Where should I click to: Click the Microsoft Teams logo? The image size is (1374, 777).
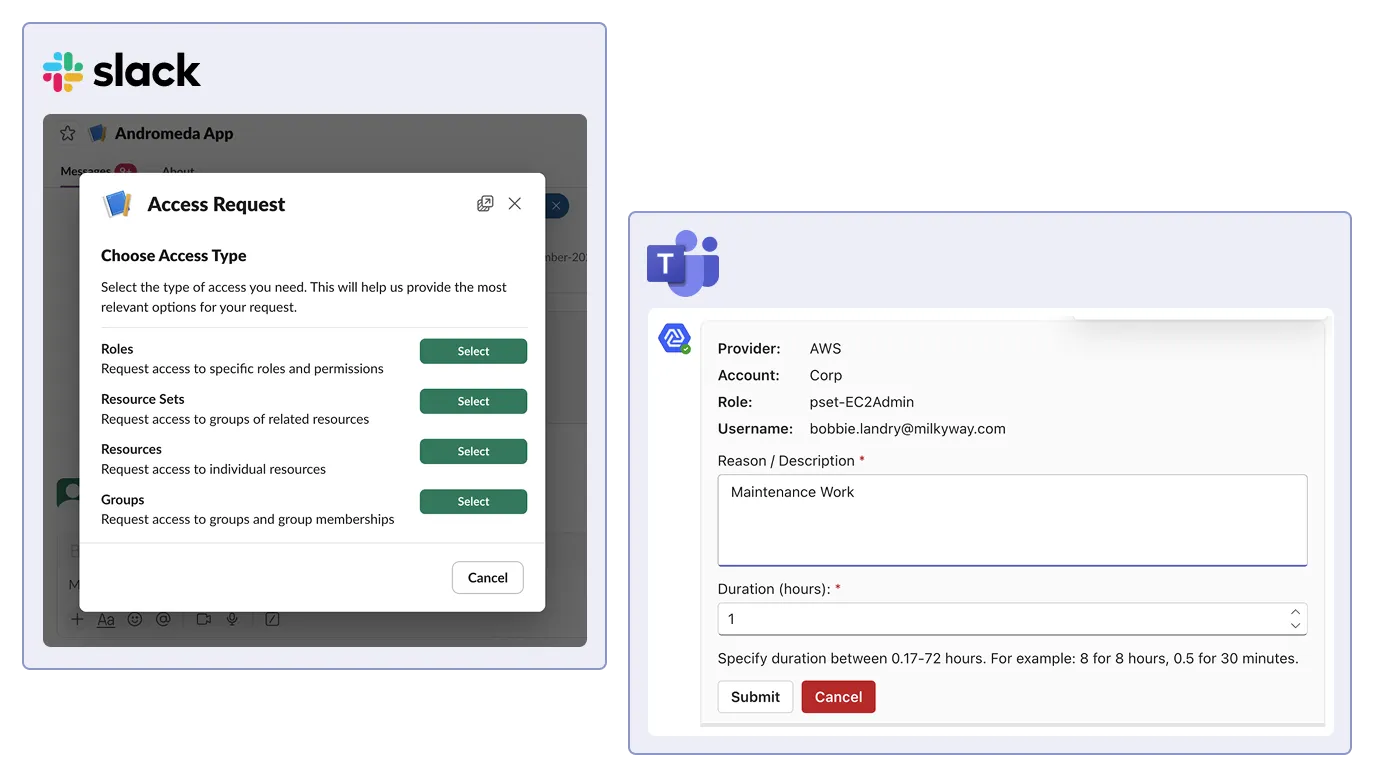[x=683, y=262]
